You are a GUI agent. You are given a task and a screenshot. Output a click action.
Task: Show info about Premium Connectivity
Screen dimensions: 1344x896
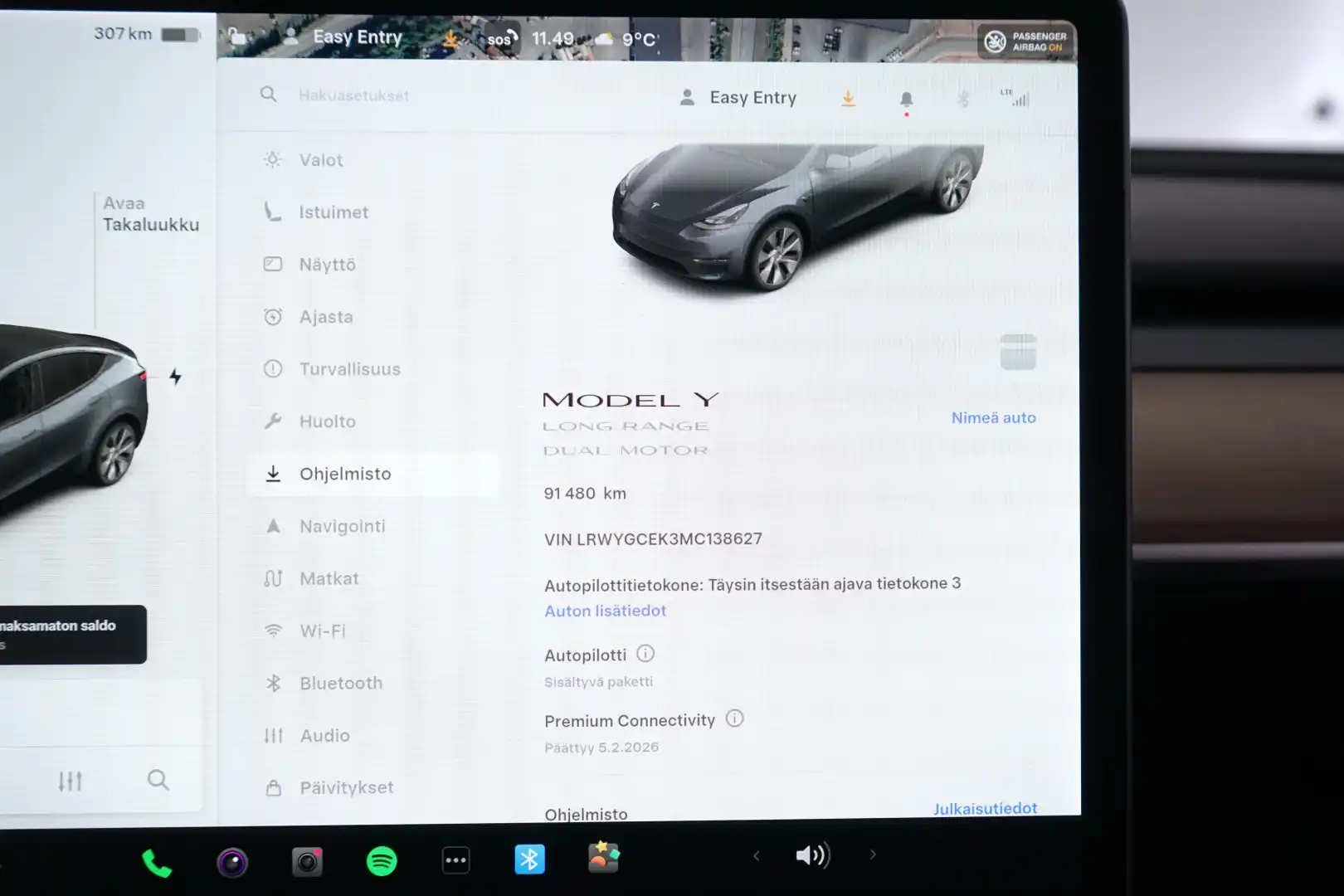(x=735, y=718)
